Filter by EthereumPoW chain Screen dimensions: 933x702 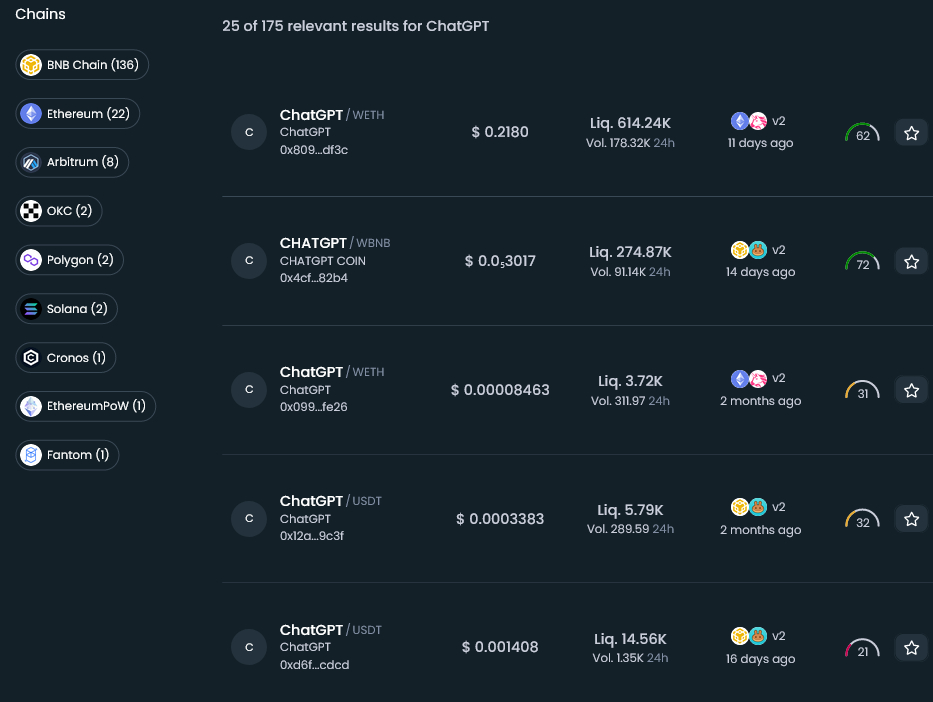(x=86, y=406)
